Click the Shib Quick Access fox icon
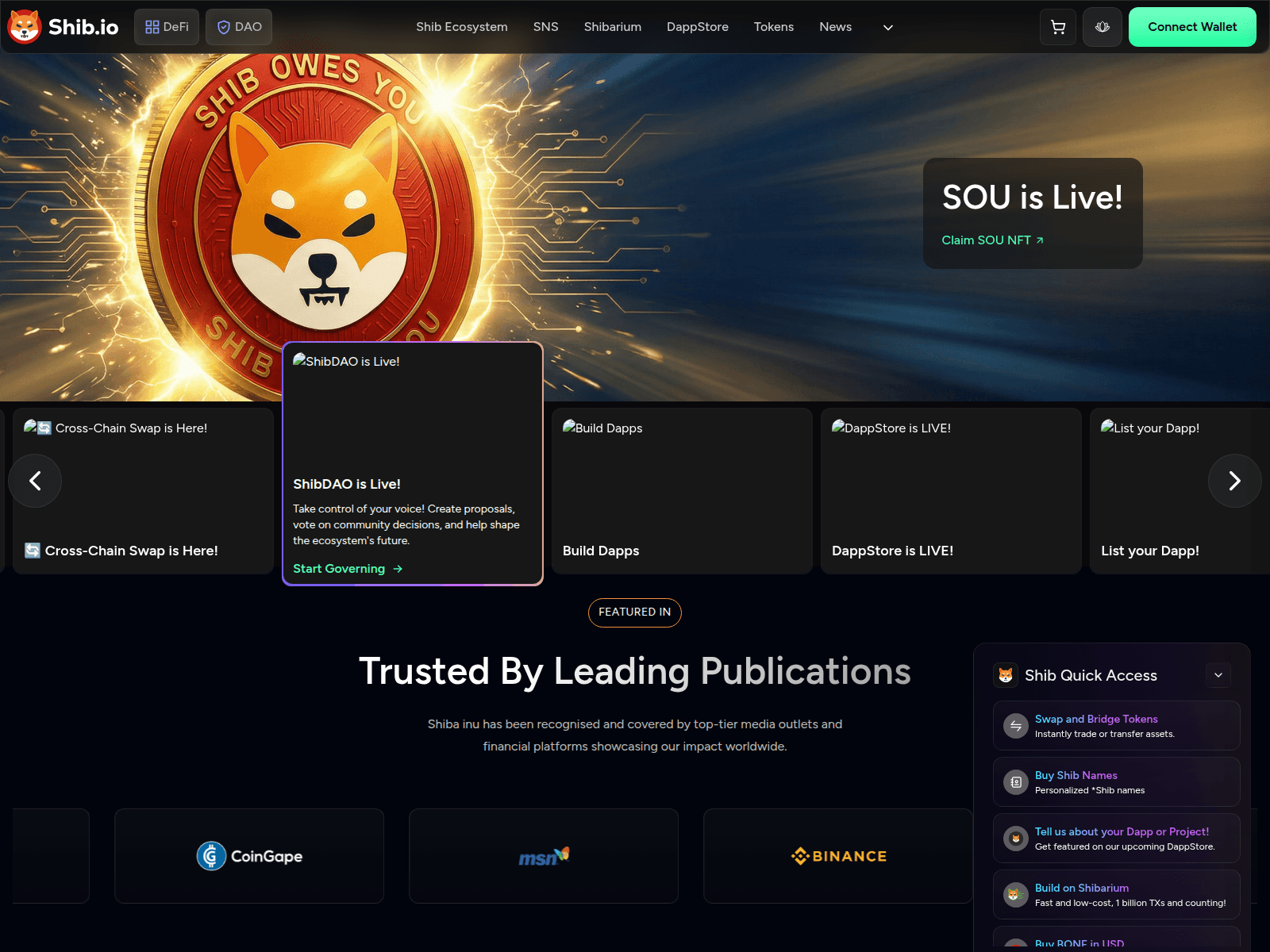The width and height of the screenshot is (1270, 952). [1007, 675]
